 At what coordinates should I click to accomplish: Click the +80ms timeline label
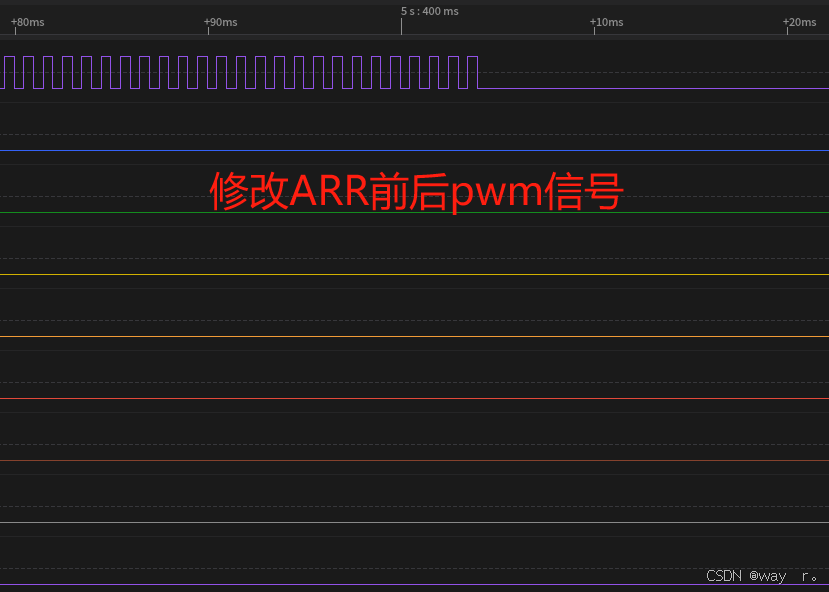[x=27, y=22]
